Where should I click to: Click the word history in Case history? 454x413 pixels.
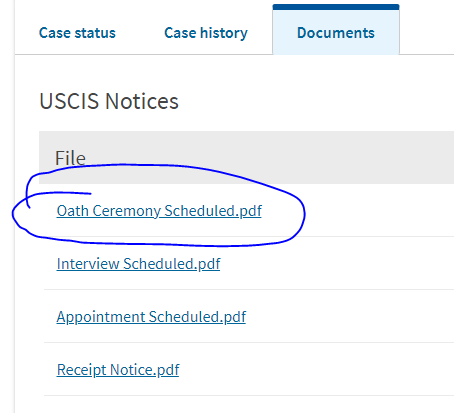click(224, 33)
